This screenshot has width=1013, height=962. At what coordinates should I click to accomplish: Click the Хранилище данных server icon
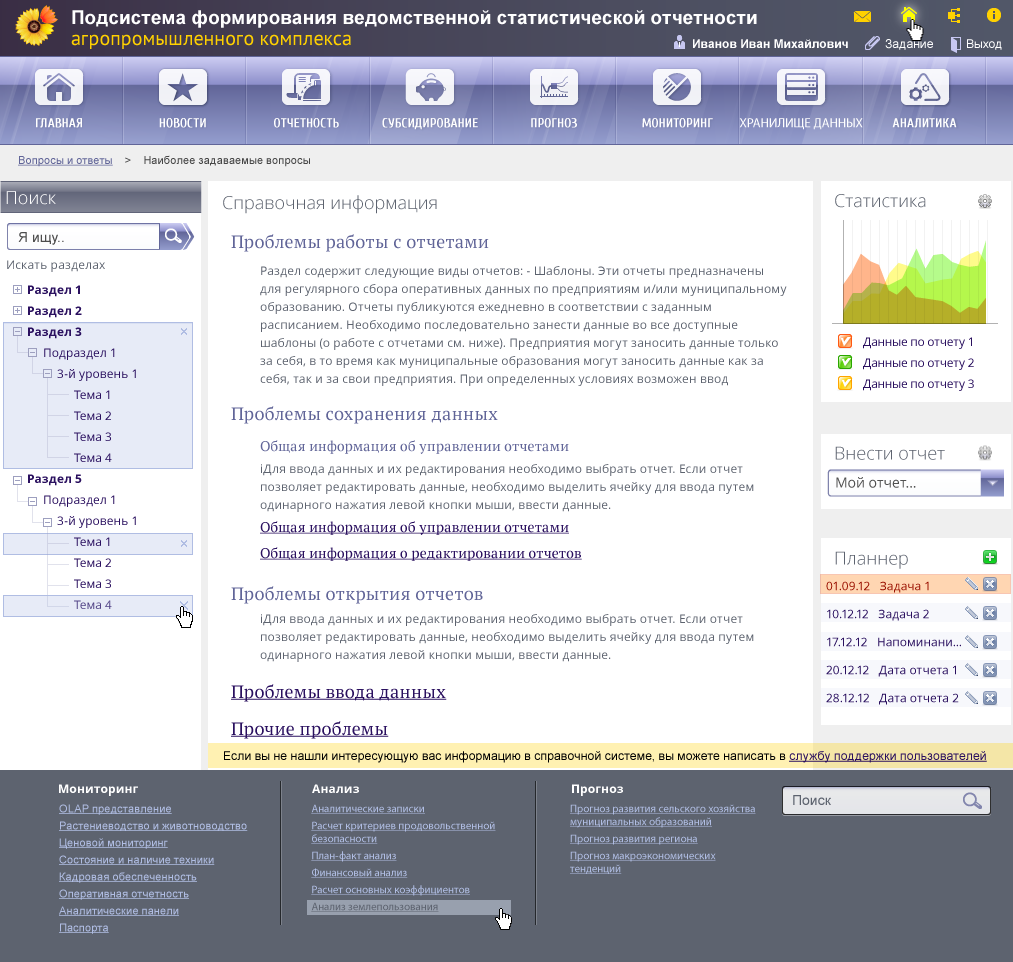click(x=800, y=87)
